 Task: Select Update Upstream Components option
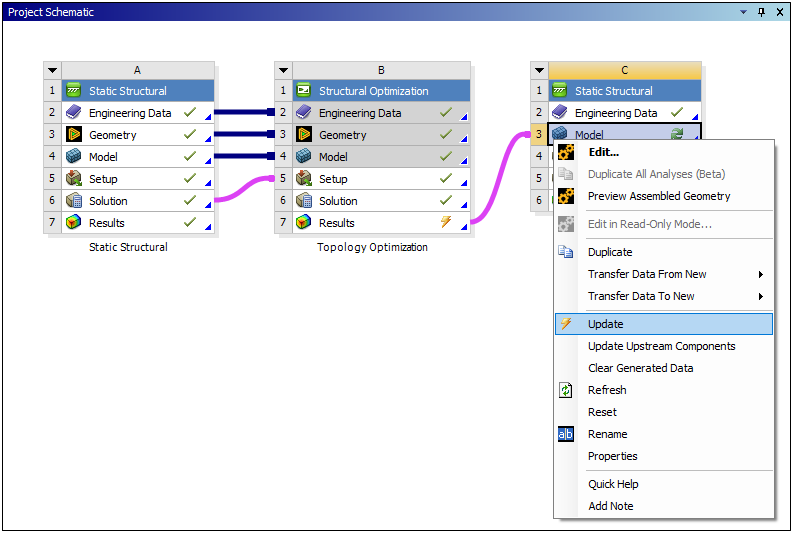[x=661, y=346]
